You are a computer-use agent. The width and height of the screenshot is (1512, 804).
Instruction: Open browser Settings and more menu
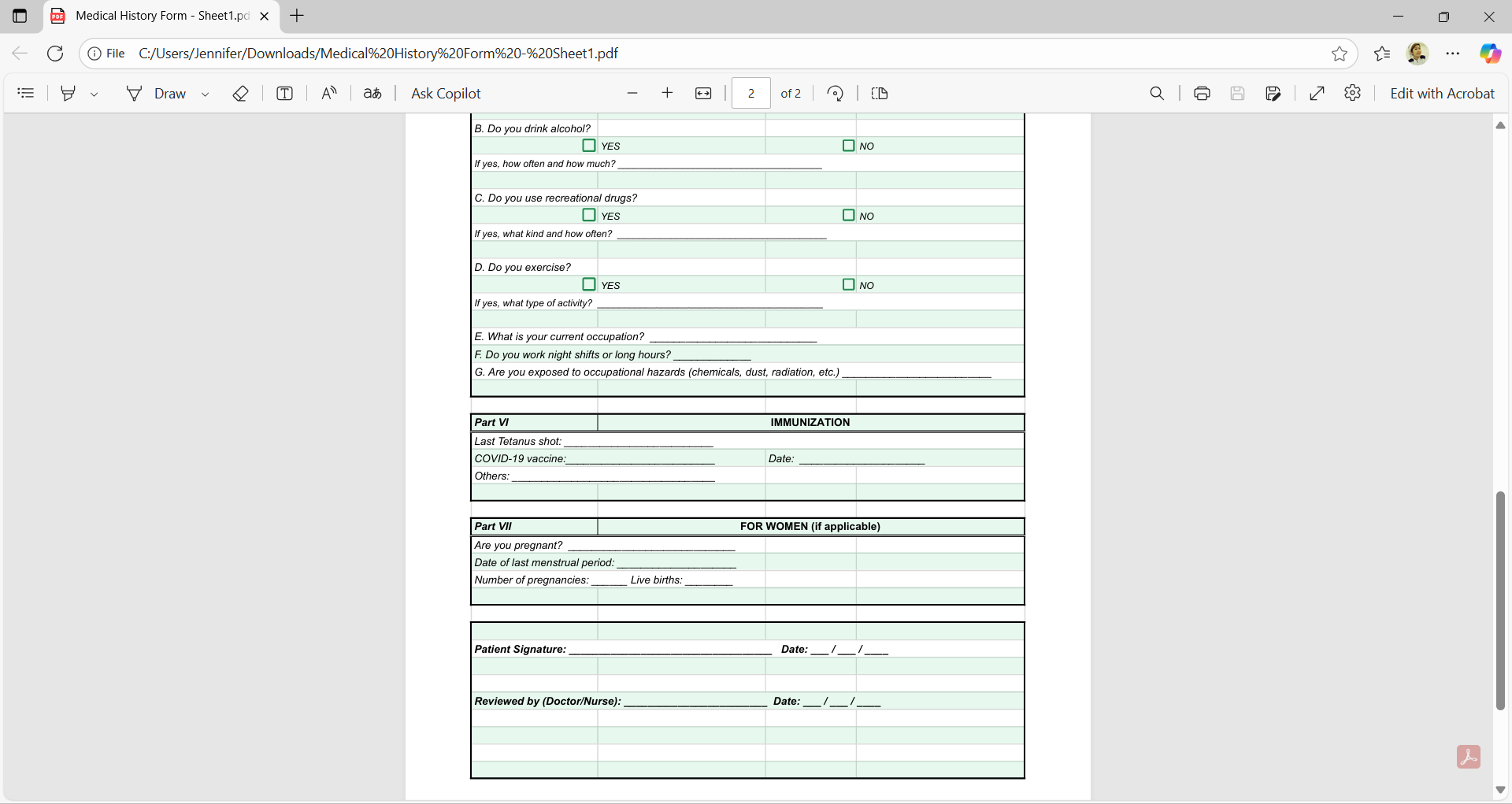pyautogui.click(x=1453, y=54)
